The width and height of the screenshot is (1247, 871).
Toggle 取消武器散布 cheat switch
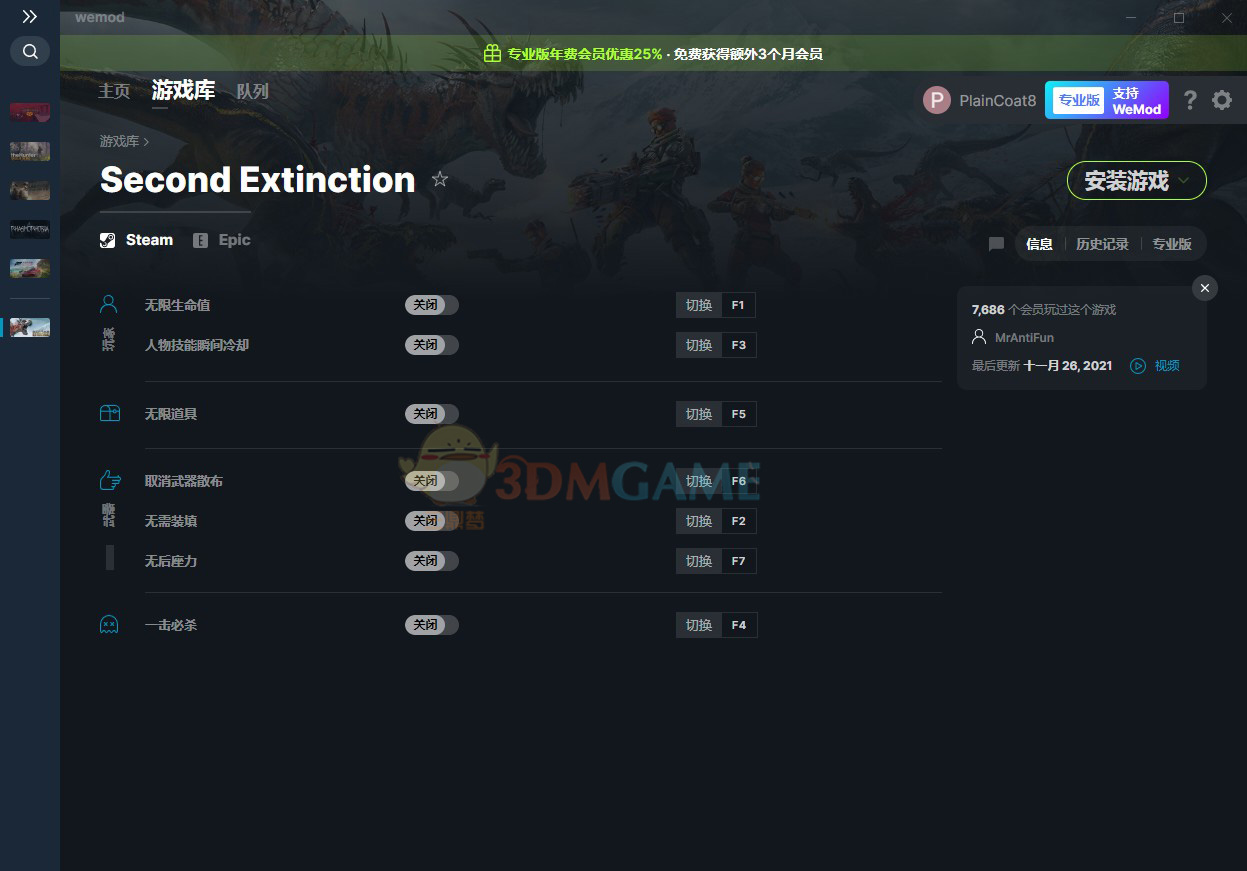pos(432,481)
